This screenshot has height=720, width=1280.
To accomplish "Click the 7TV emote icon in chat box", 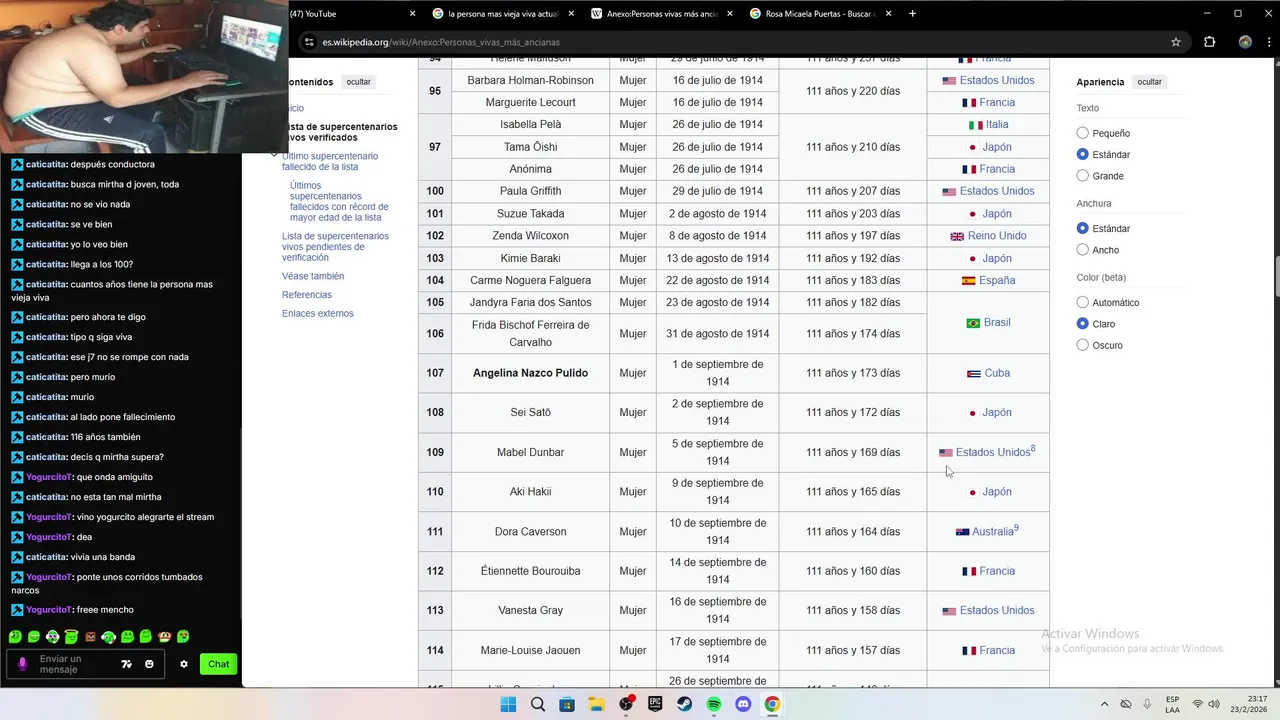I will 126,664.
